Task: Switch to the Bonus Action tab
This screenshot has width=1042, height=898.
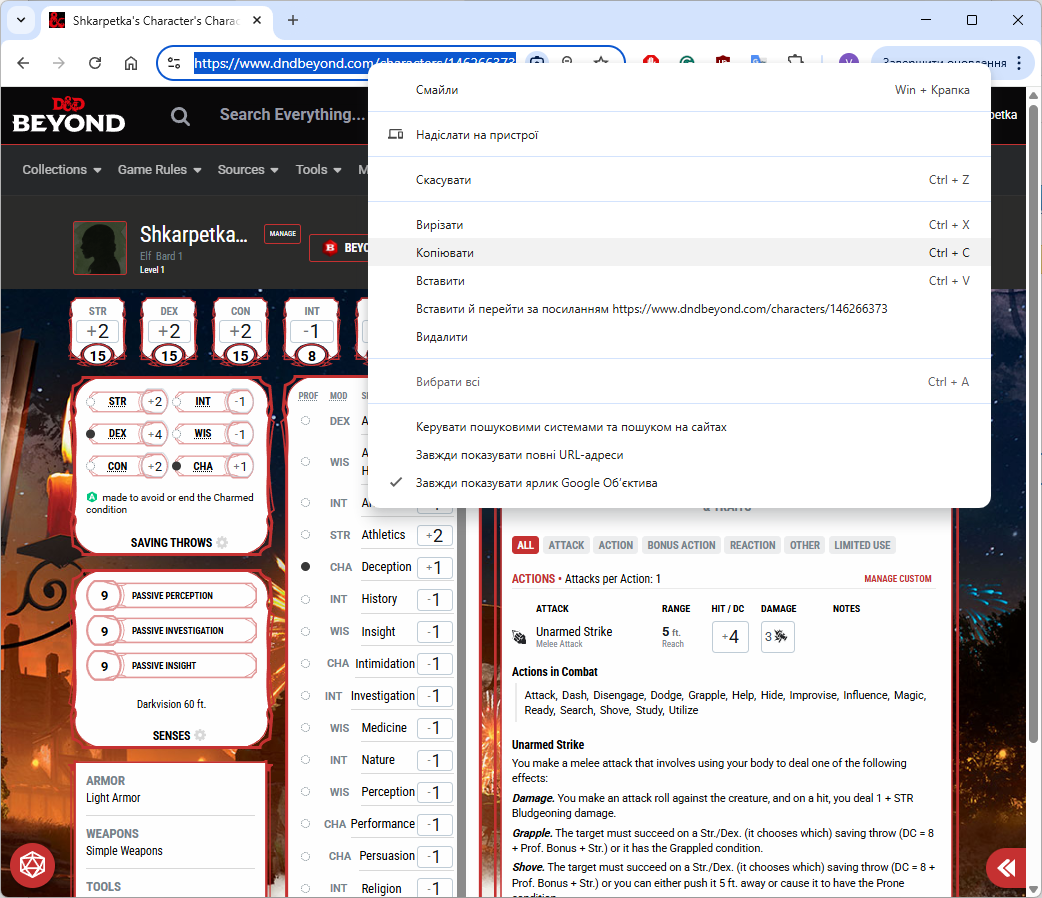Action: pyautogui.click(x=681, y=545)
